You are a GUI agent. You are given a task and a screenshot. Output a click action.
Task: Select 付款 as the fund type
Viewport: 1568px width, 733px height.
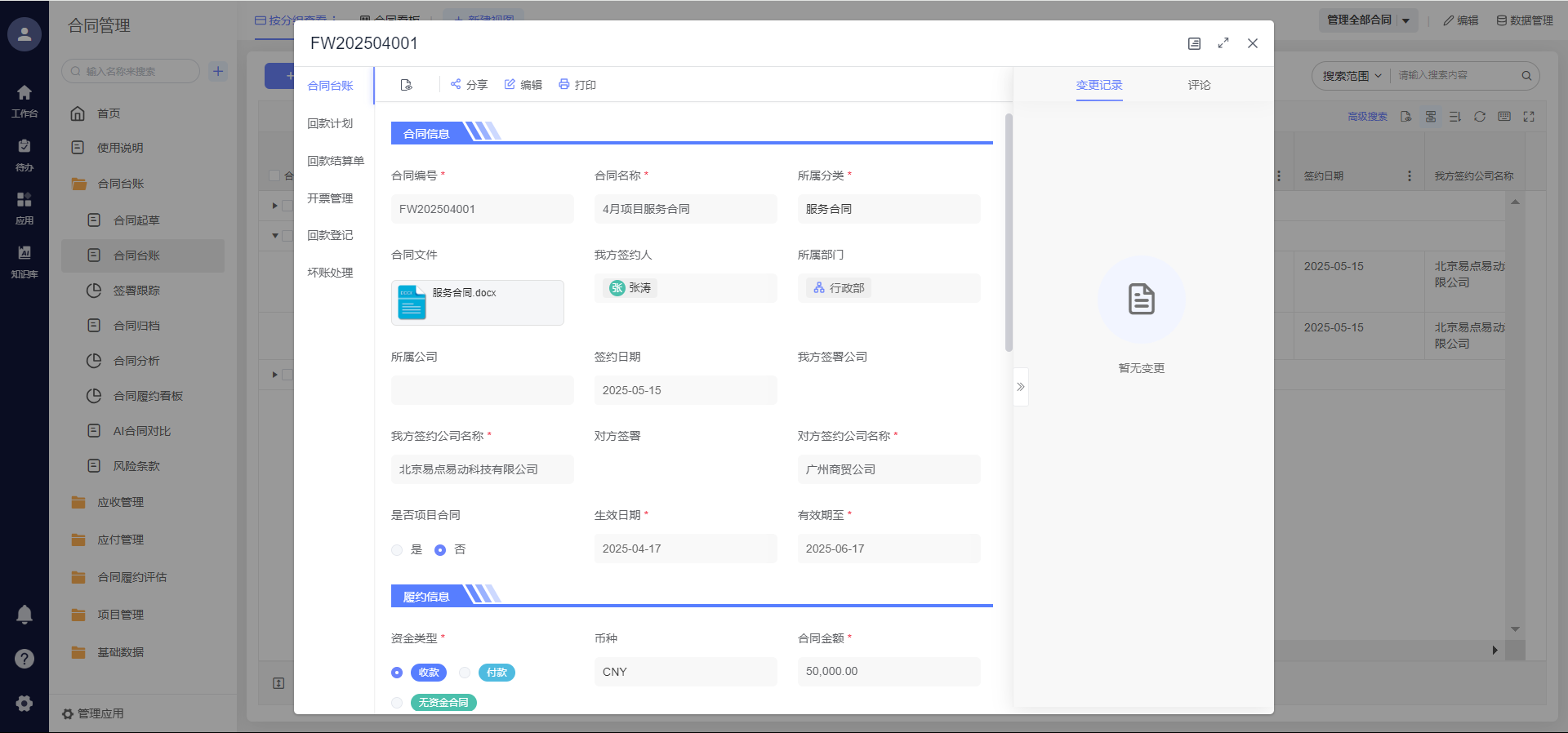point(465,673)
